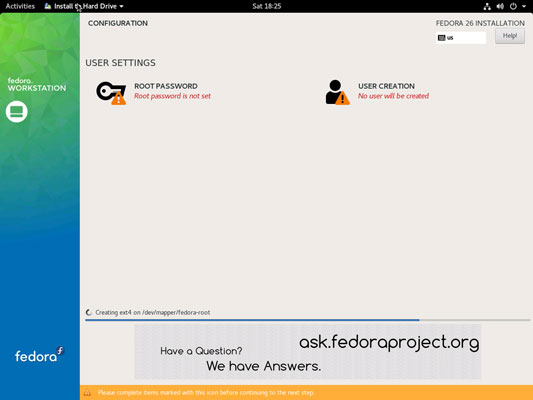Click the power icon in top bar
This screenshot has width=533, height=400.
click(x=513, y=6)
